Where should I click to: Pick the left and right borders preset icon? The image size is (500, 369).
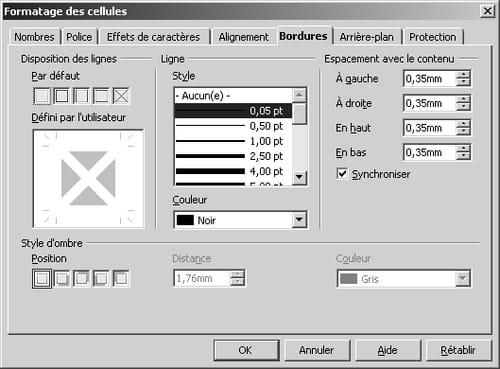(x=81, y=96)
